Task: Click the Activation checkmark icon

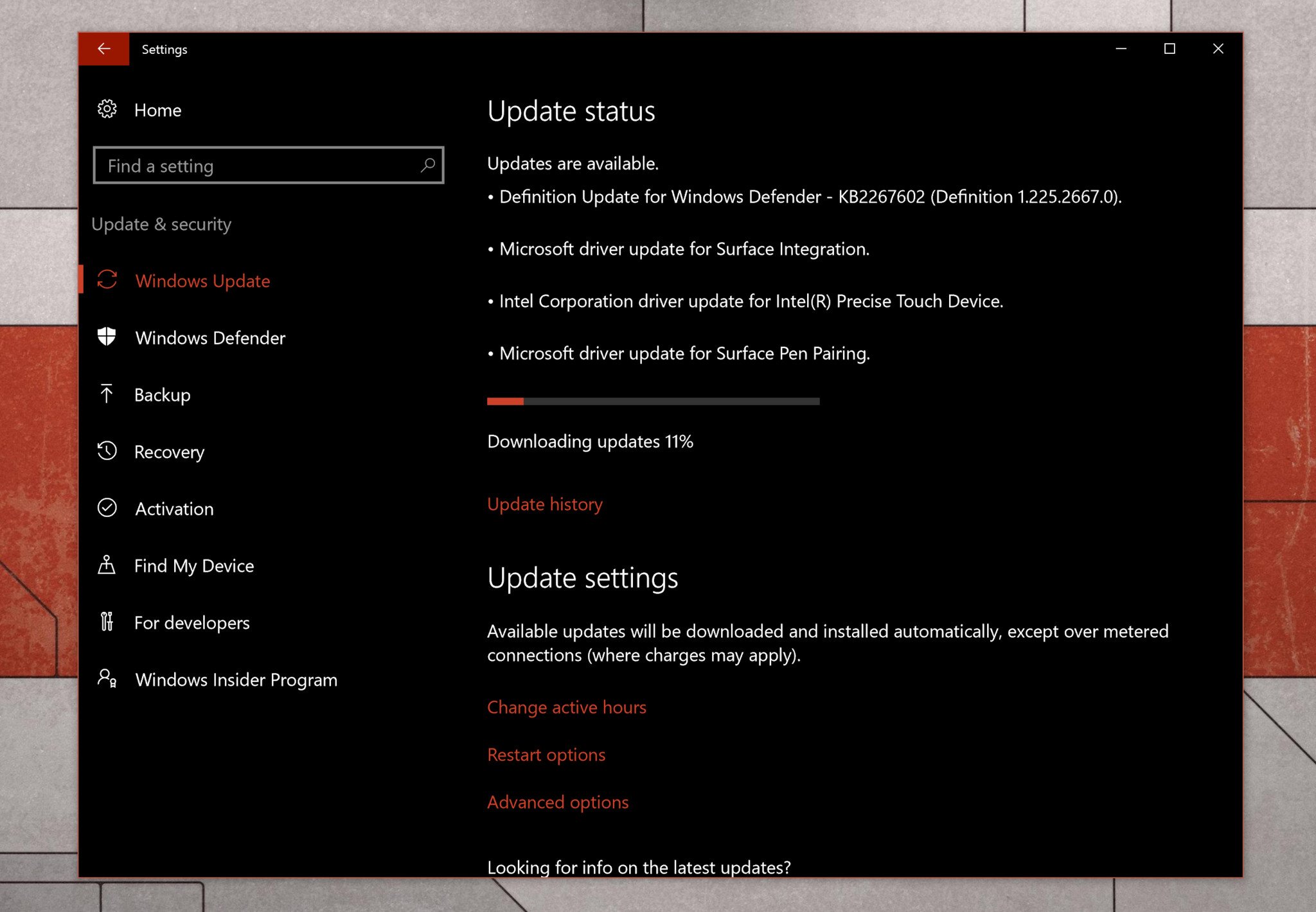Action: click(x=107, y=508)
